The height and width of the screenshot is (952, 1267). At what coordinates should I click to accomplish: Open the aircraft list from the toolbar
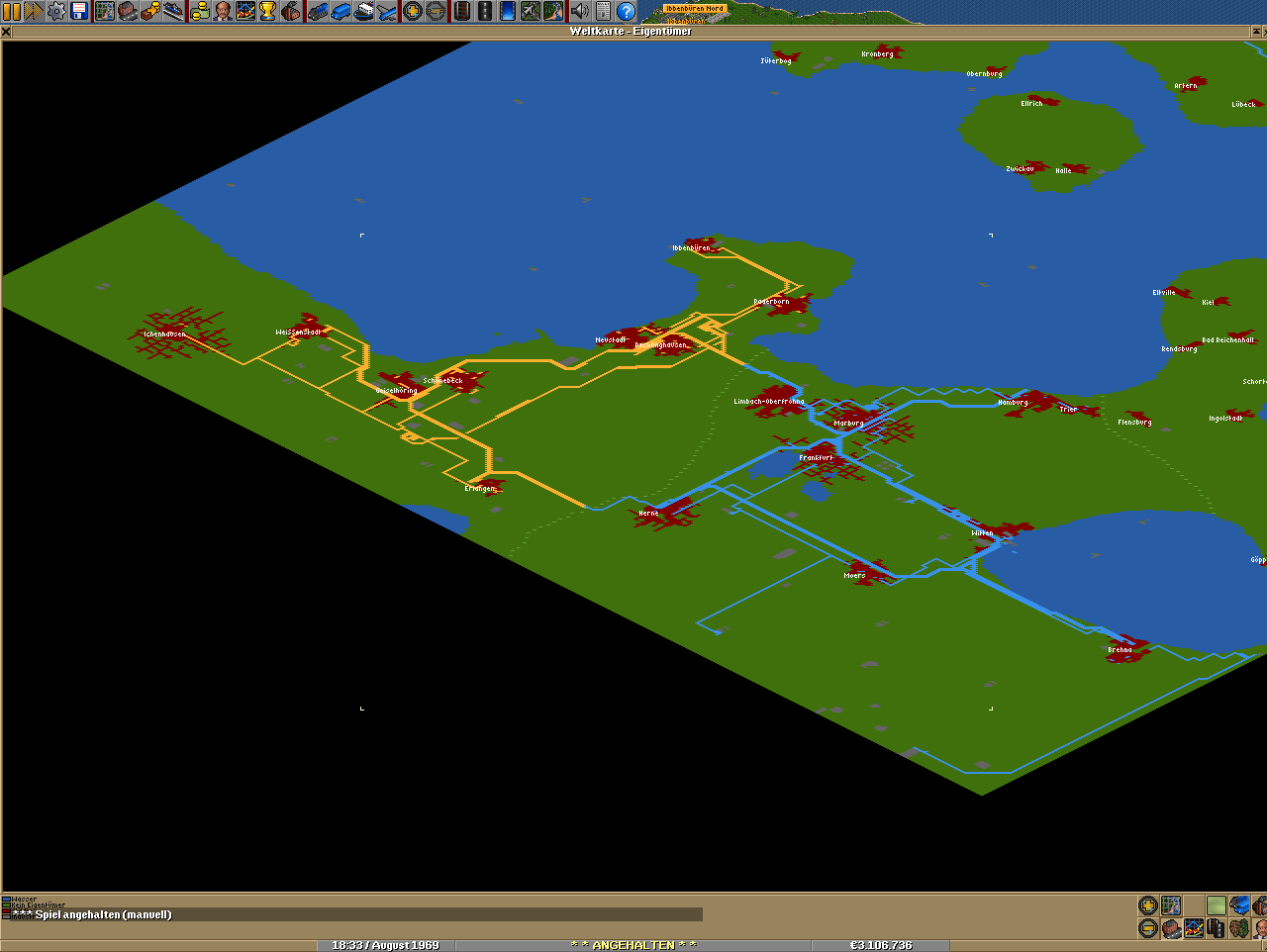pos(386,11)
